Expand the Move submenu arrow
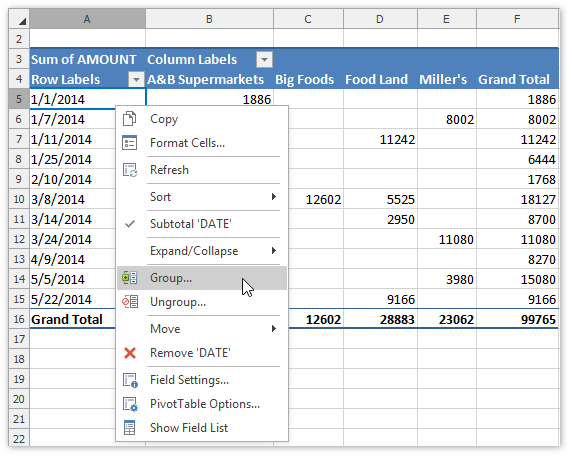Image resolution: width=572 pixels, height=458 pixels. pos(274,328)
